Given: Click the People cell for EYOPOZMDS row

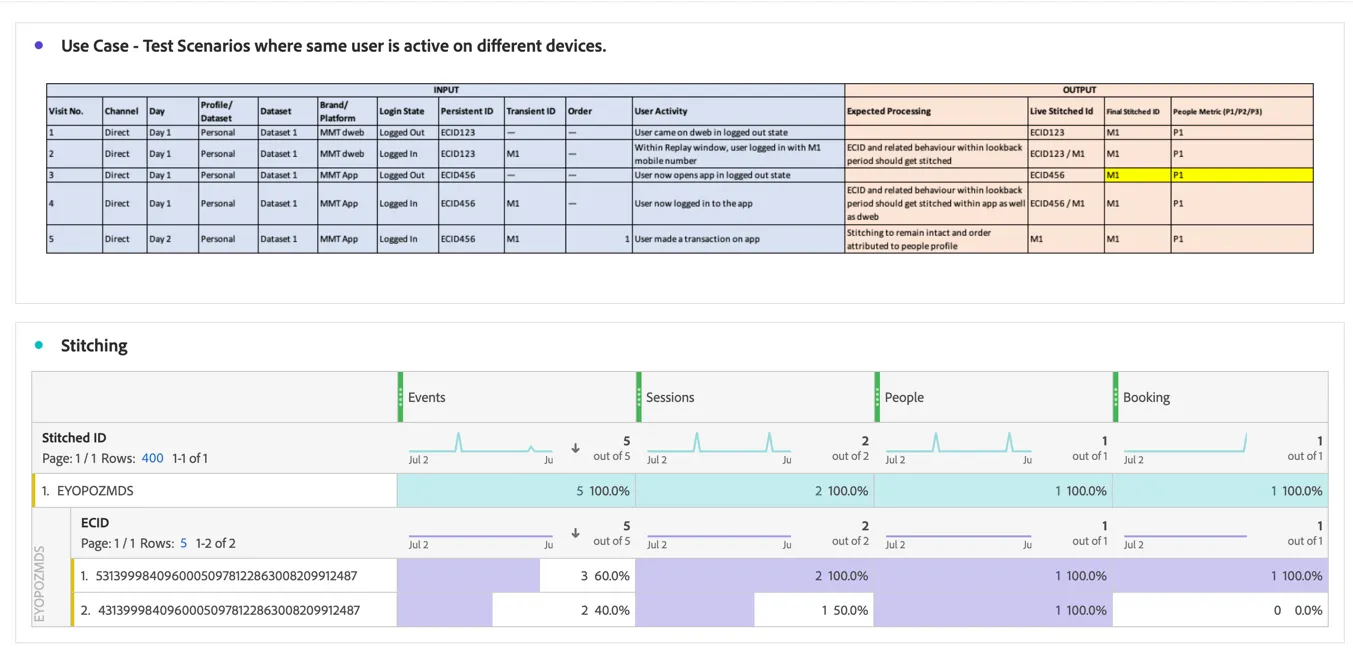Looking at the screenshot, I should [x=993, y=491].
